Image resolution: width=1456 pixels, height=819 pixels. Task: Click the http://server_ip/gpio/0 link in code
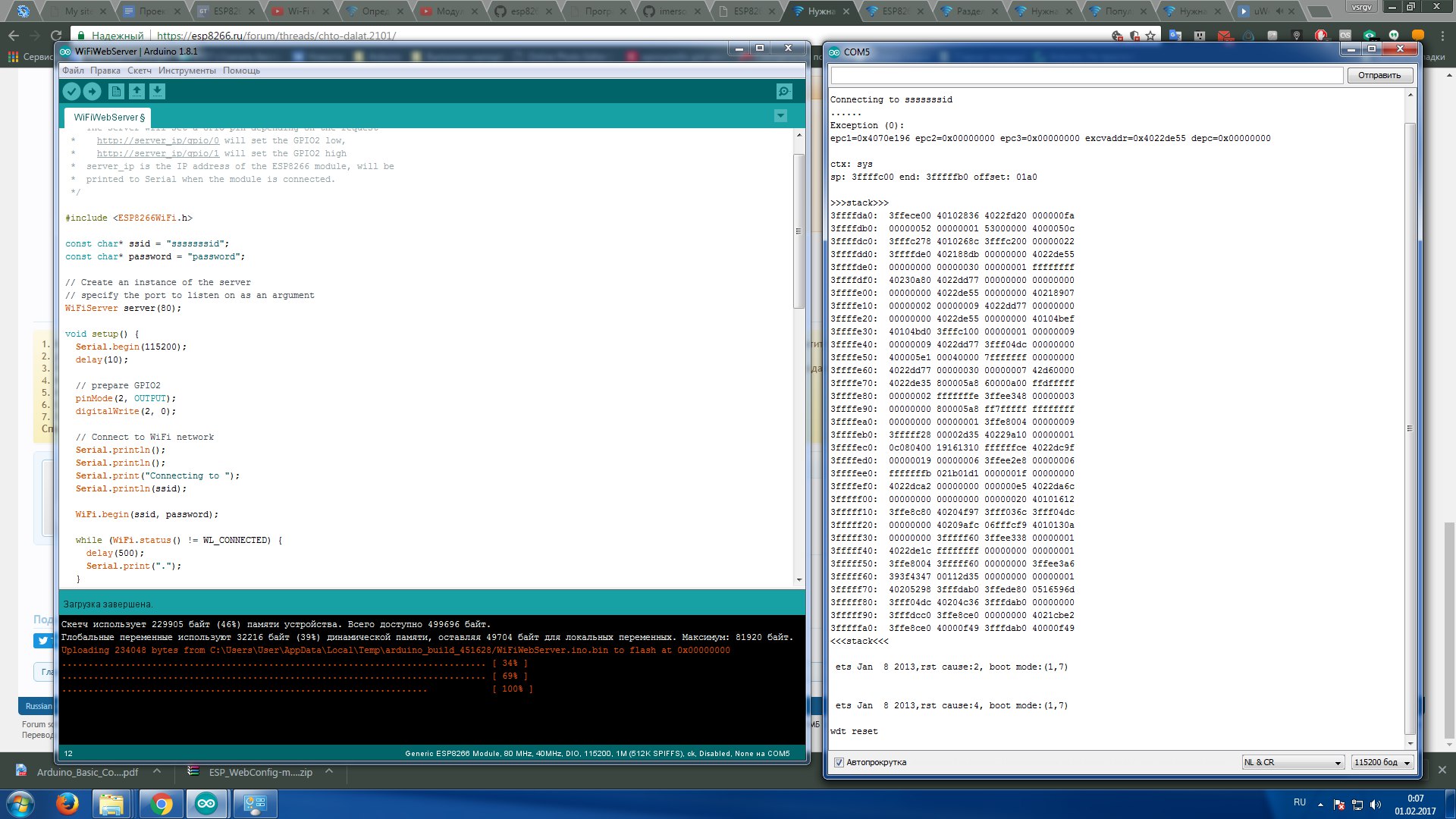point(158,140)
